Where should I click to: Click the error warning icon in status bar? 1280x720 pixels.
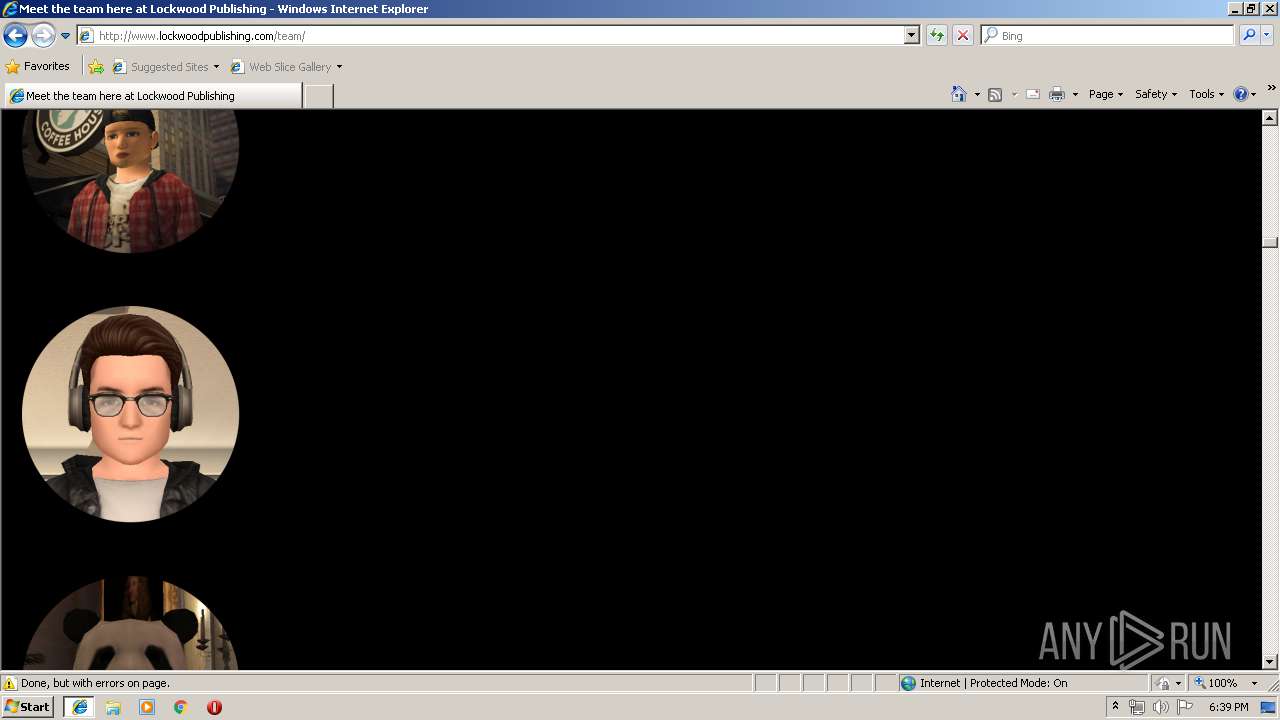coord(10,683)
